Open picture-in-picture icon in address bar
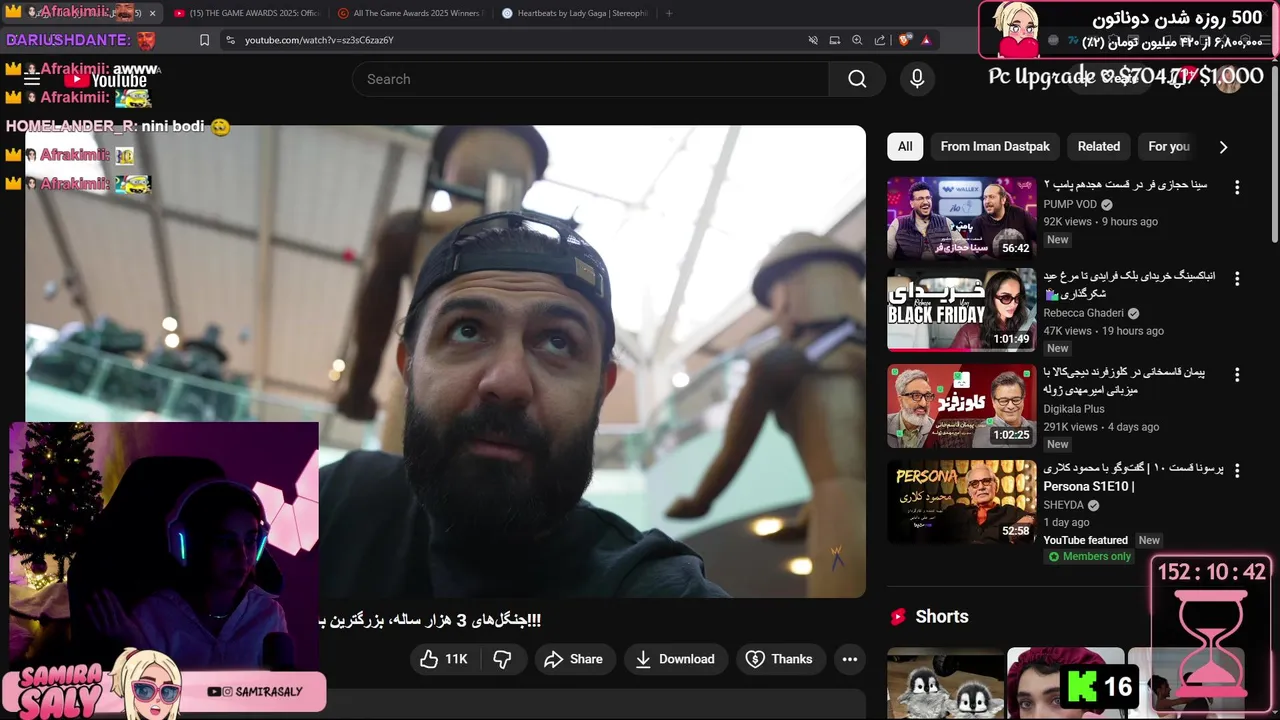Viewport: 1280px width, 720px height. pos(835,40)
